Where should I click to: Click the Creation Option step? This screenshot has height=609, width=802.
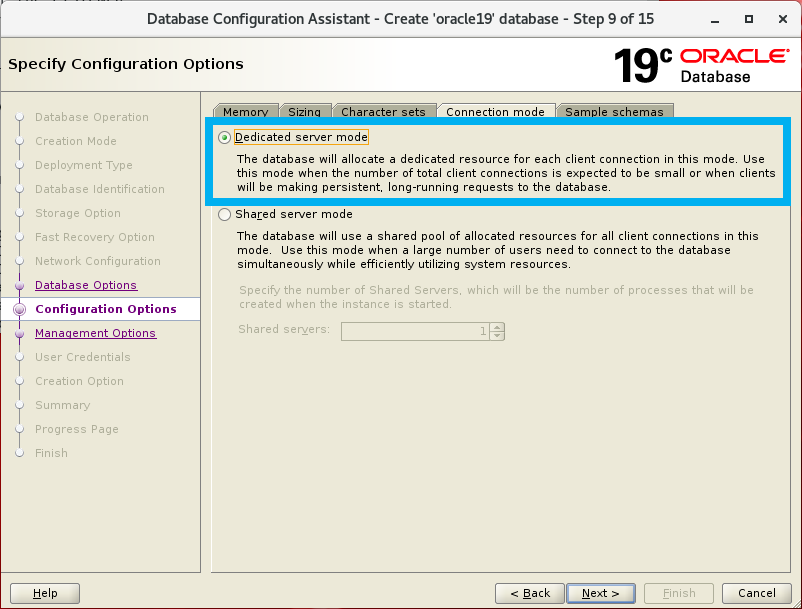pos(79,381)
